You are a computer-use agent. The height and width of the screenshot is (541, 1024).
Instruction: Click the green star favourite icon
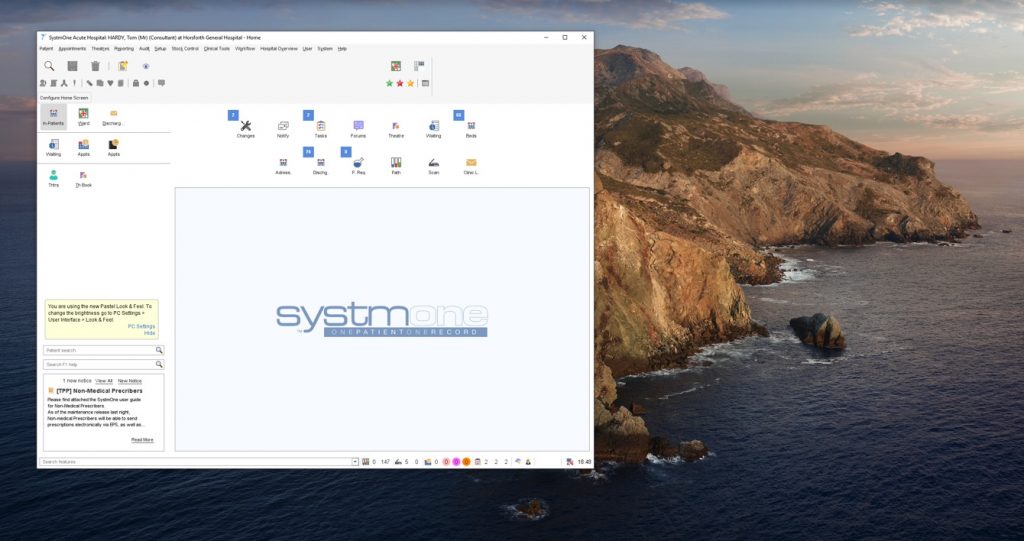click(x=389, y=83)
